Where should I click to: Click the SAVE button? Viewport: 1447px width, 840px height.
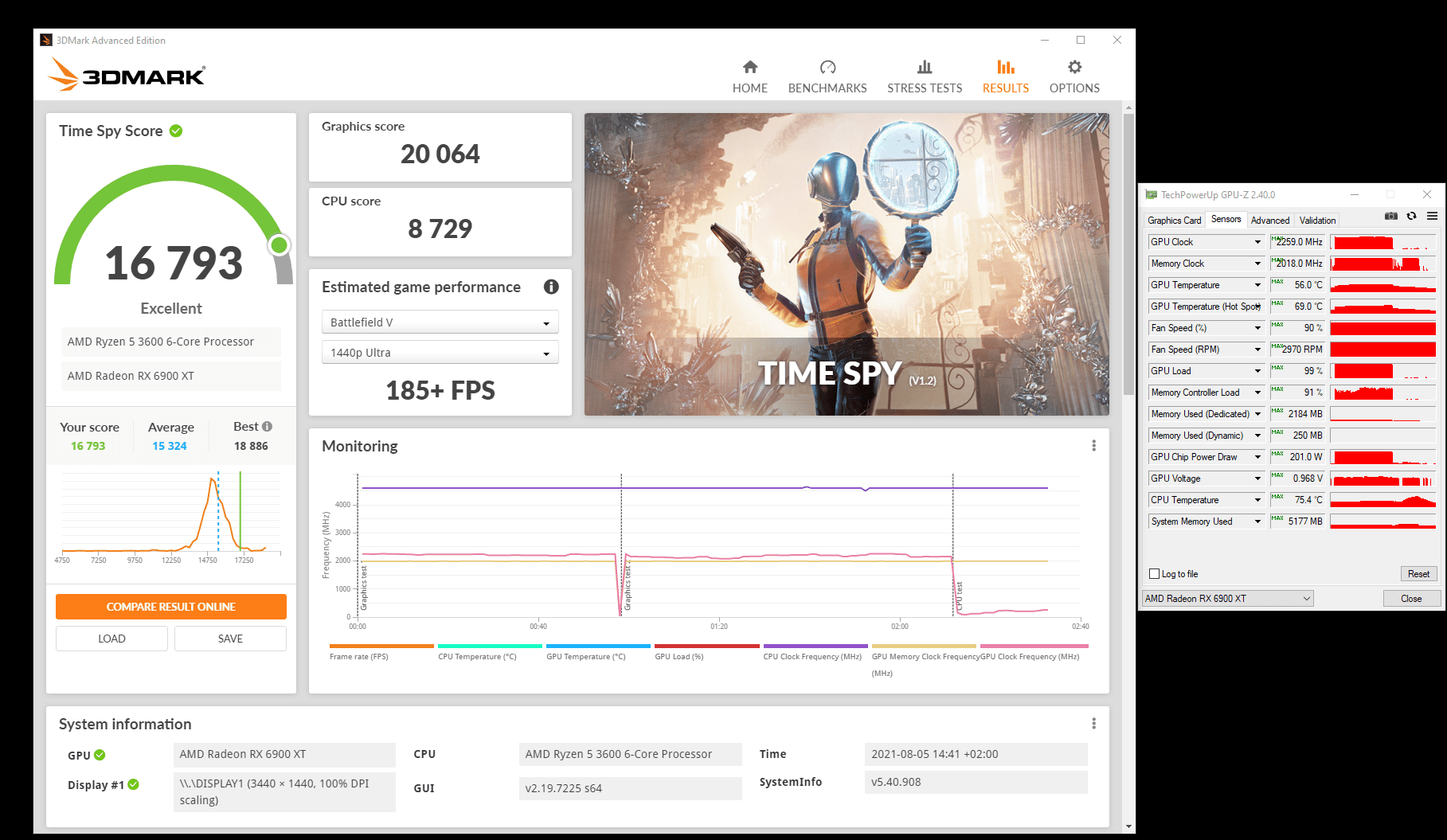[230, 639]
